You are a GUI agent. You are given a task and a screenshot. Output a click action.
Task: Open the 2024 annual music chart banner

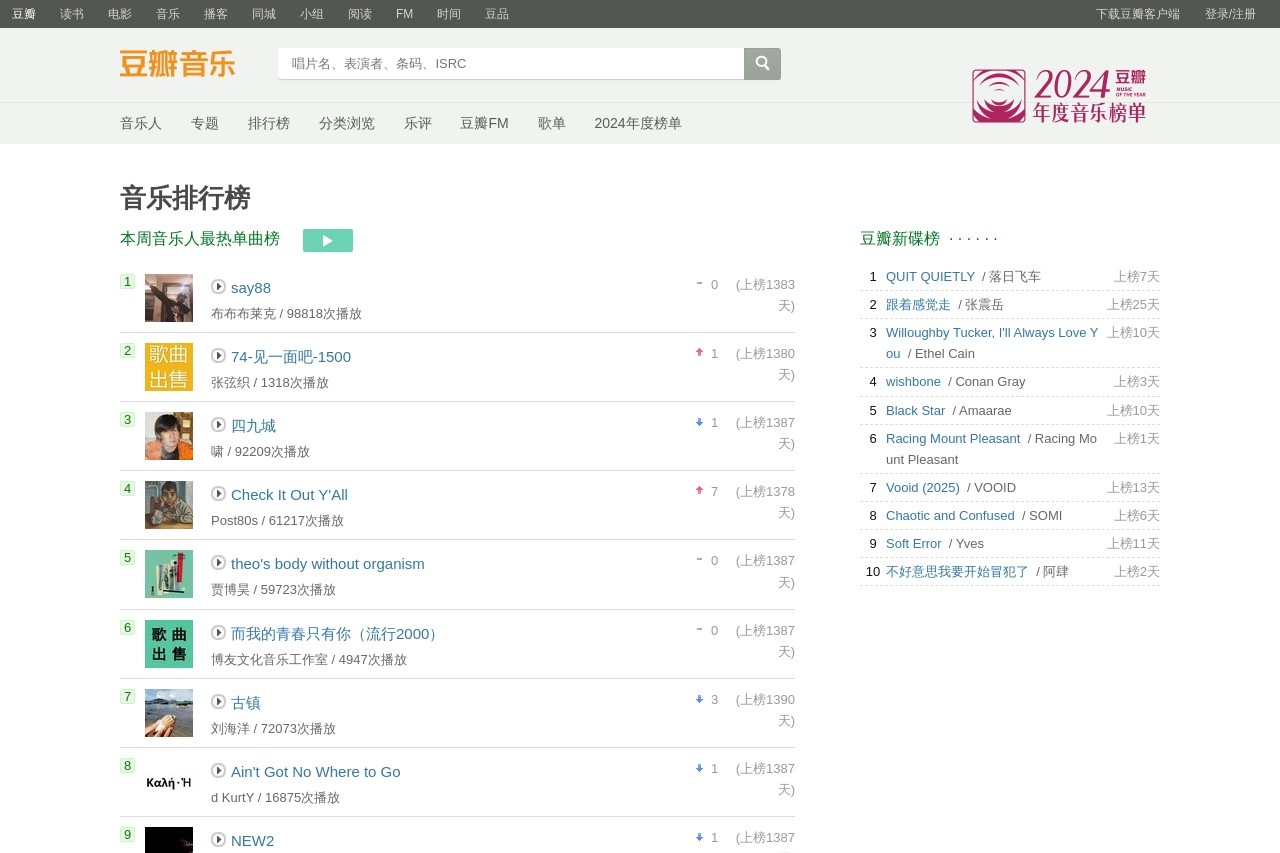1059,96
